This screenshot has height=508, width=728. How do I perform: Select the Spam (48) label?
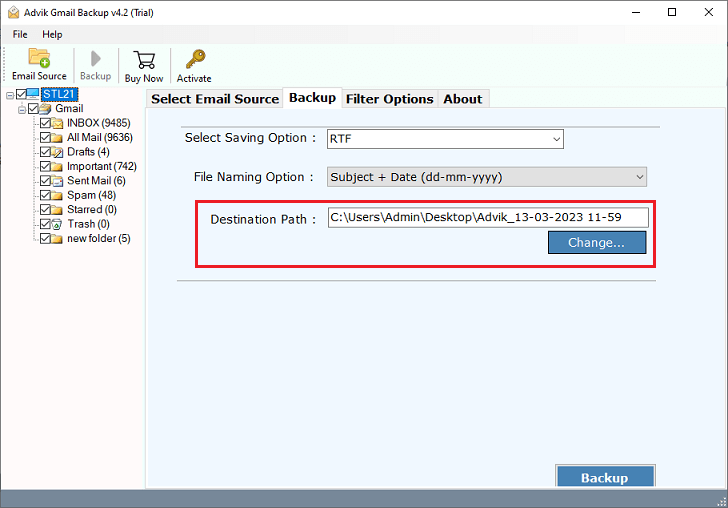point(91,195)
